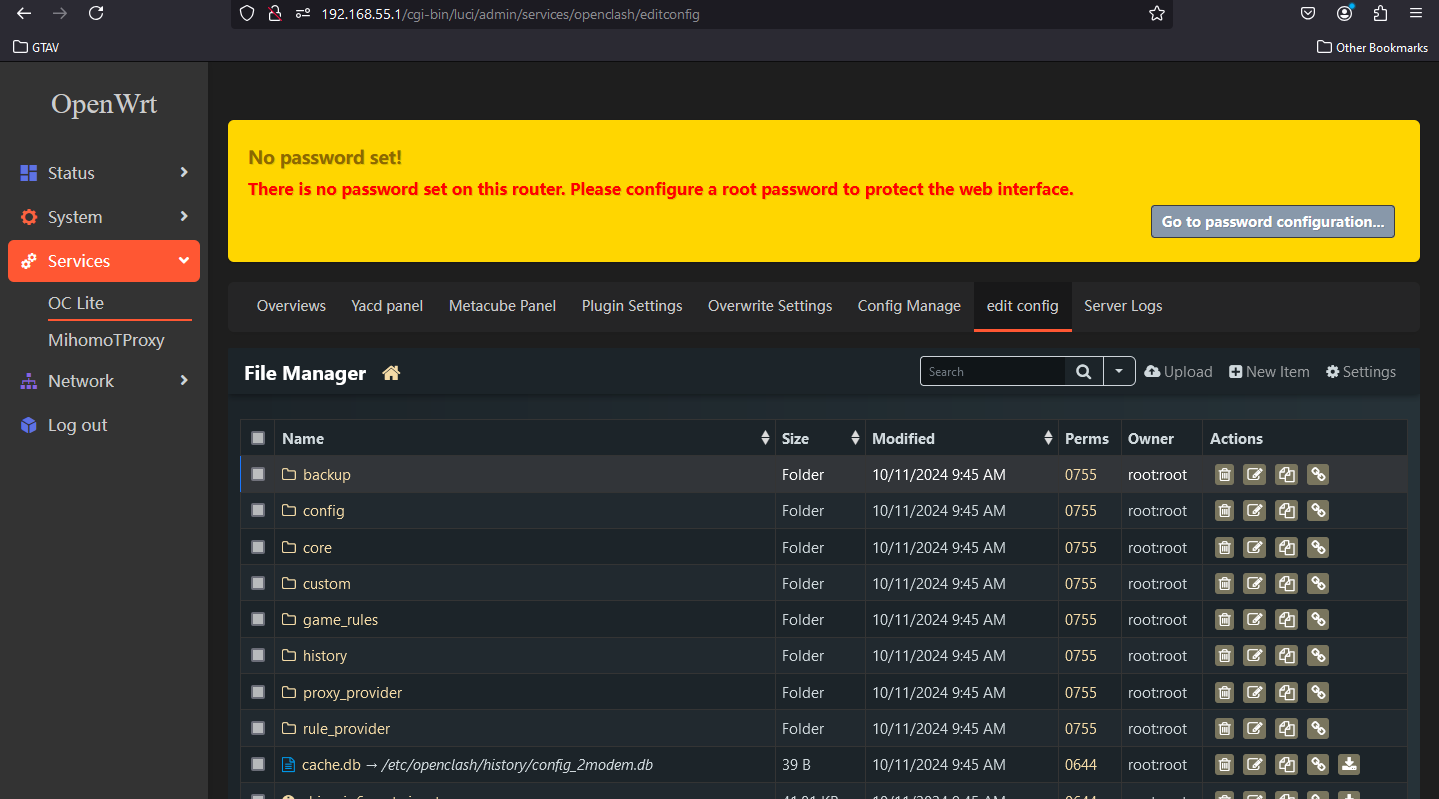Delete the config folder via trash icon
This screenshot has height=799, width=1439.
[x=1224, y=511]
